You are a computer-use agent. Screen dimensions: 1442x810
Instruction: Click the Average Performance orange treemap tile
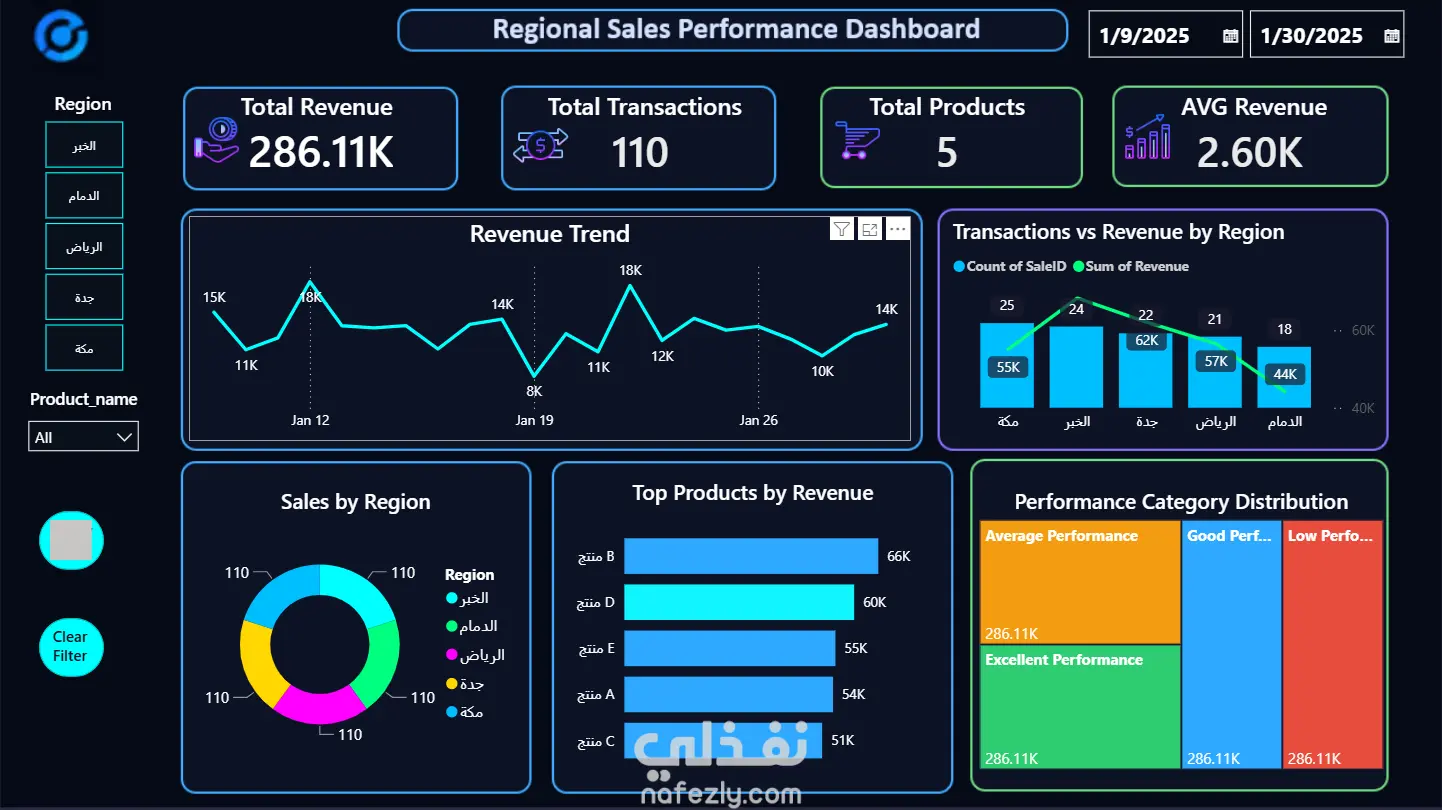click(1080, 582)
